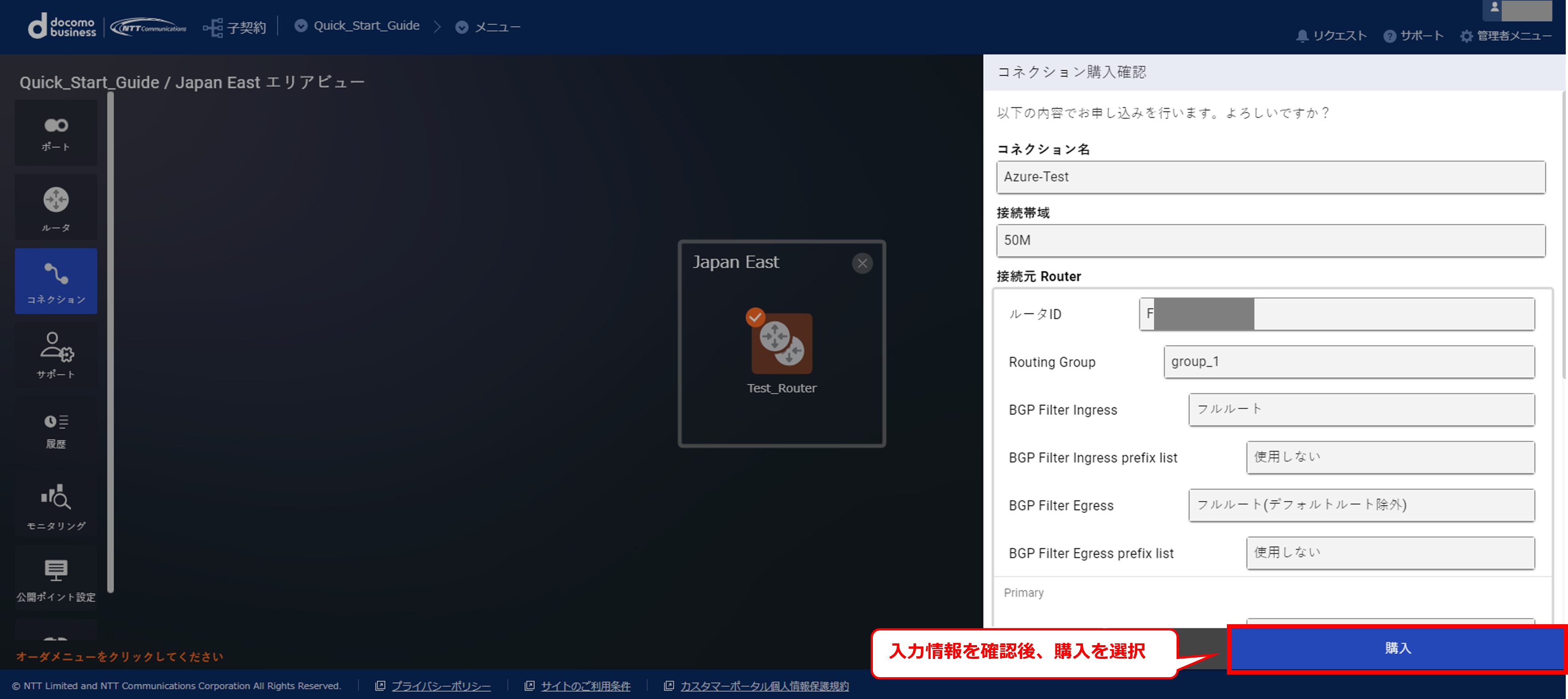The image size is (1568, 699).
Task: Click the 接続帯域 field showing 50M
Action: tap(1271, 240)
